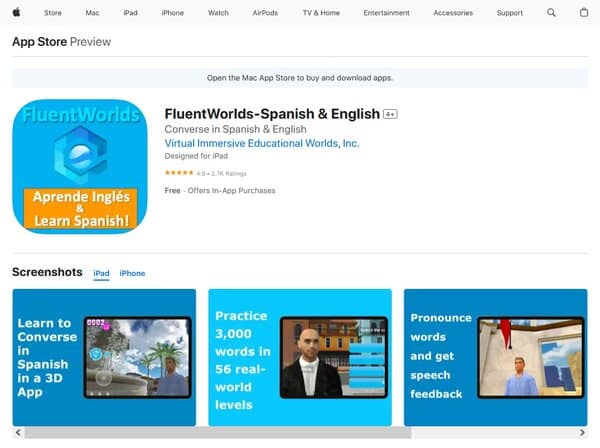Open the AirPods menu

tap(265, 13)
